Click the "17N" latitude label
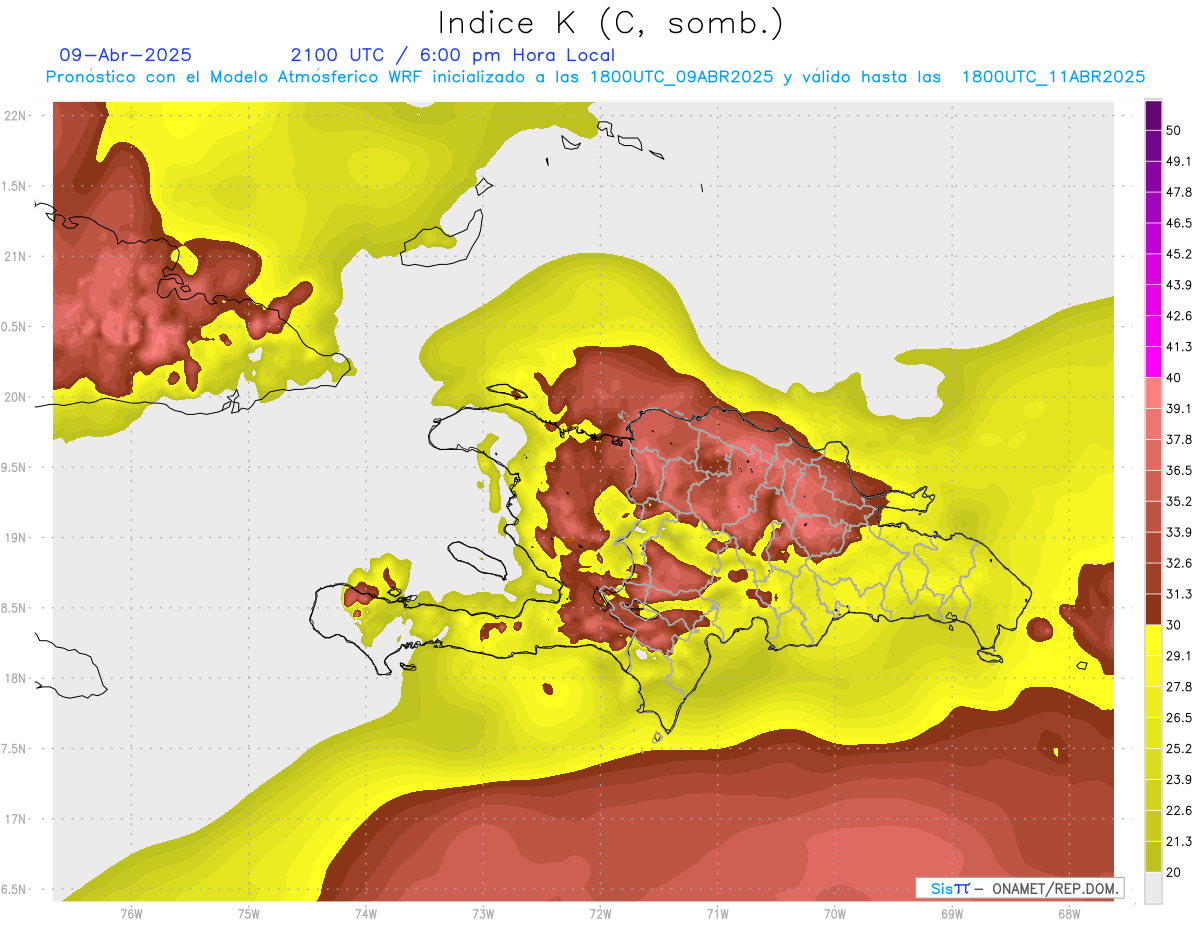Image resolution: width=1200 pixels, height=927 pixels. click(16, 819)
